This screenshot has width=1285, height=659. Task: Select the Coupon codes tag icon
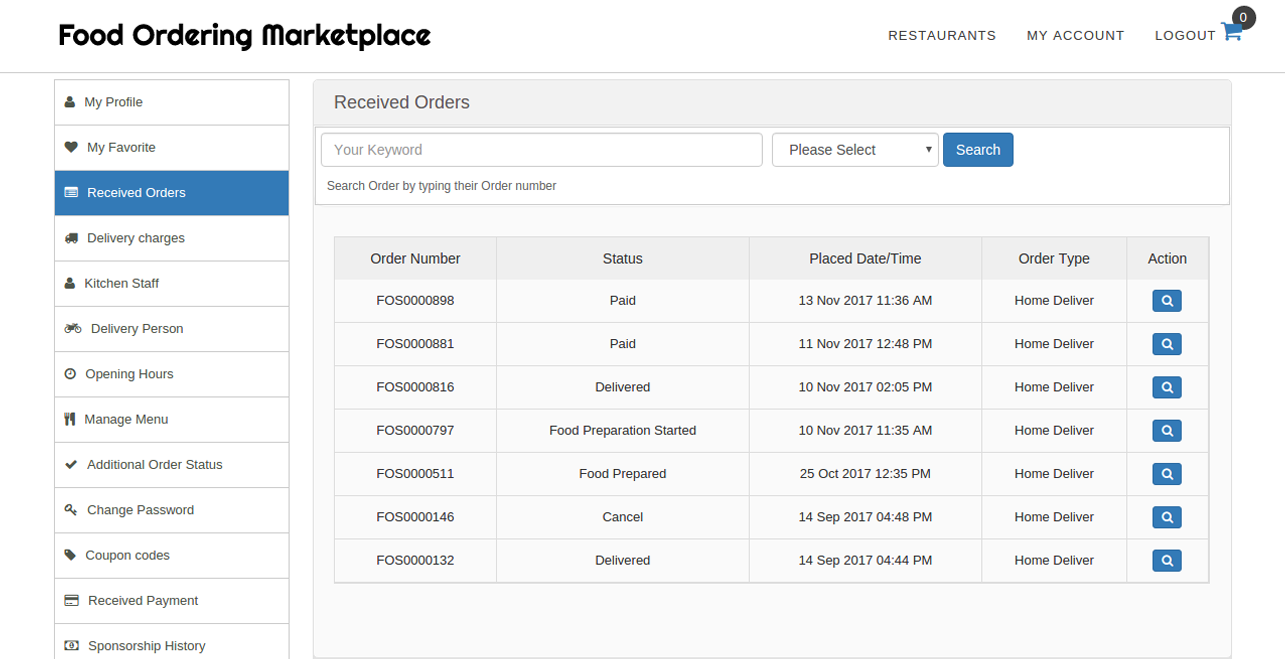tap(69, 555)
